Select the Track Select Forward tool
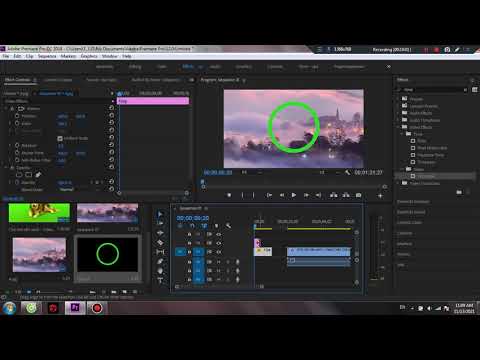The height and width of the screenshot is (360, 480). coord(160,223)
